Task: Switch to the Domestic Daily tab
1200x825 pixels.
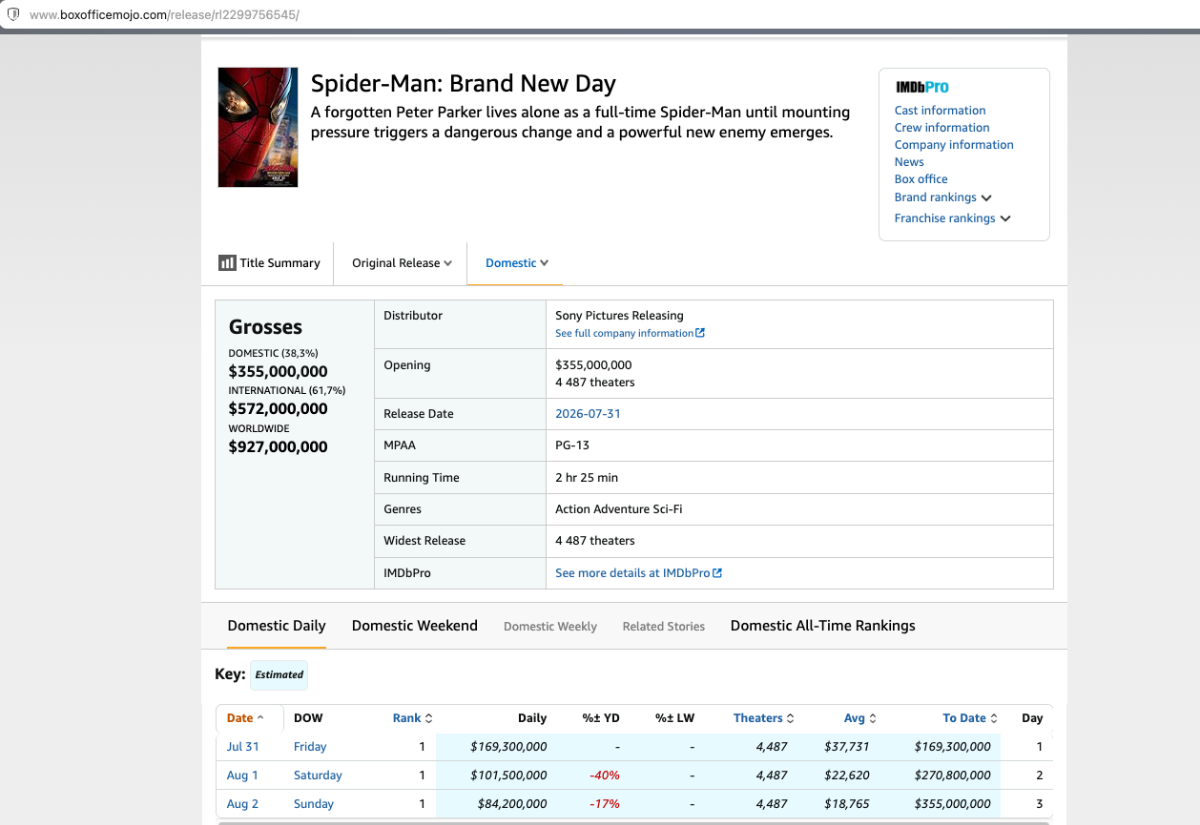Action: pos(277,626)
